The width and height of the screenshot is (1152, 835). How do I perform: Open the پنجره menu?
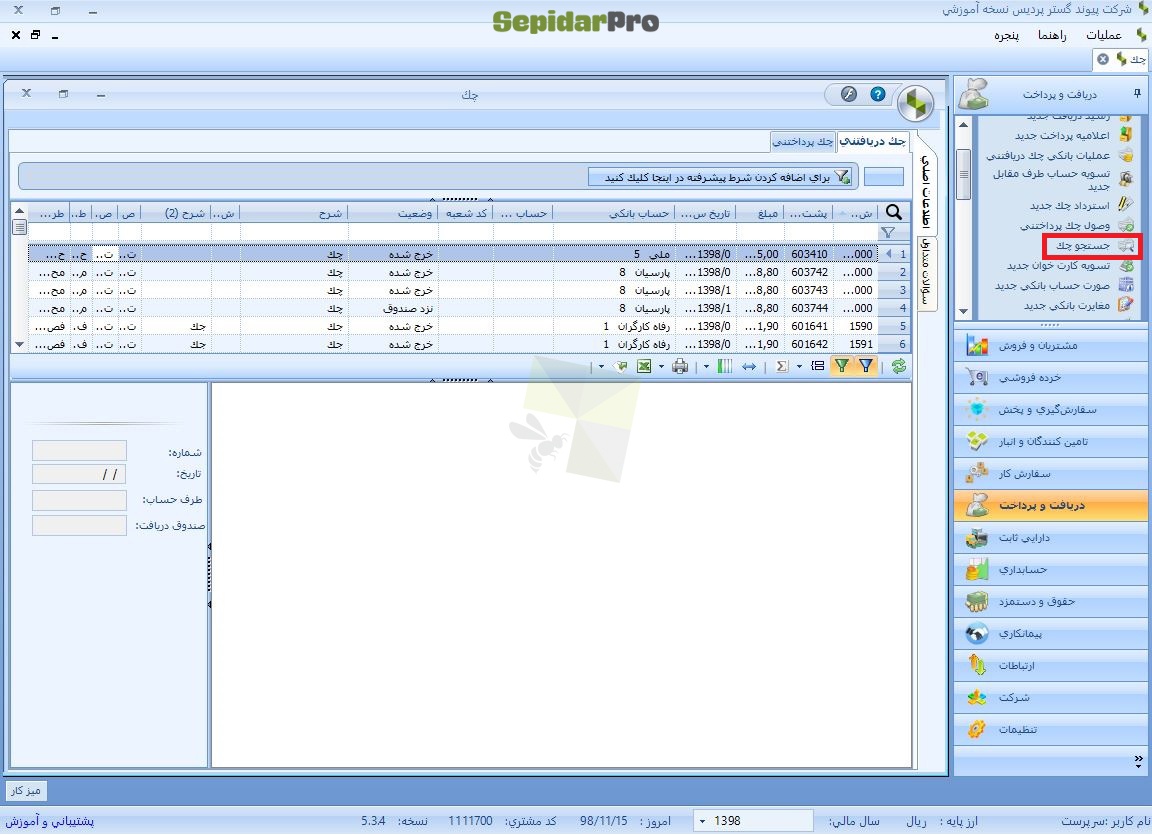(x=1006, y=35)
